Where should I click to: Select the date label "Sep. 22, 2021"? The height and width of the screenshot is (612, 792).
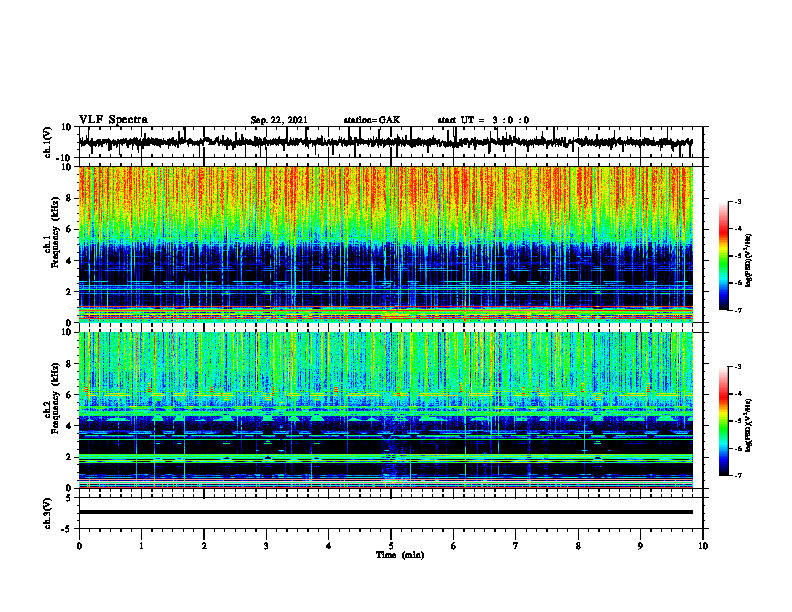coord(279,120)
